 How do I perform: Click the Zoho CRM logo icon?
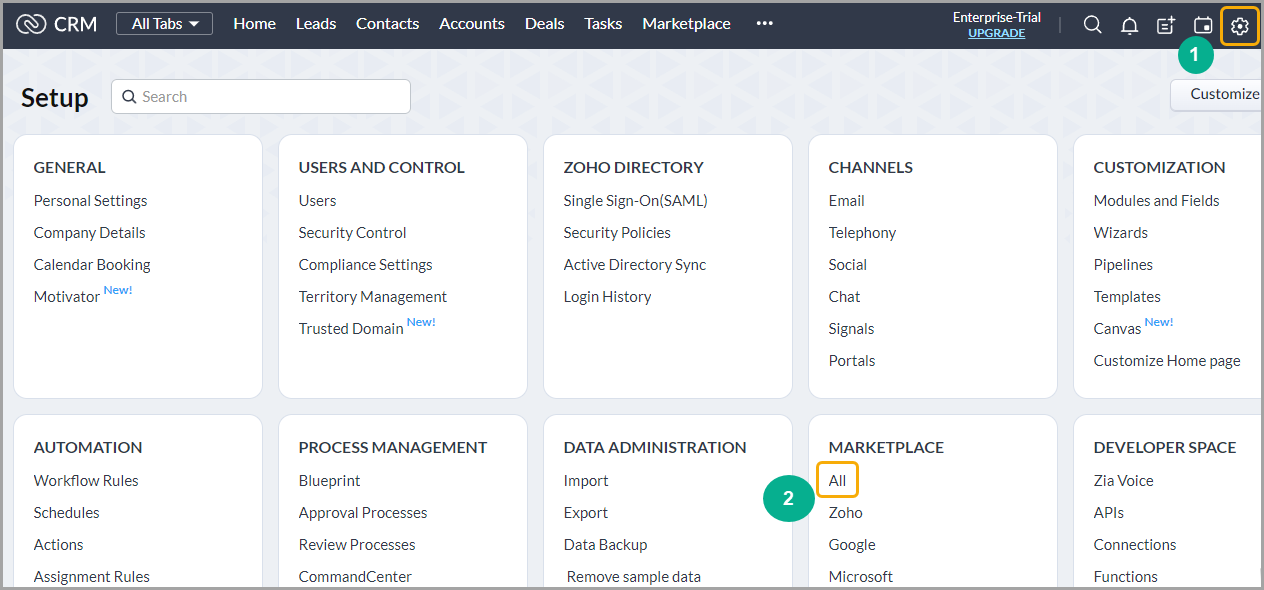(x=32, y=24)
